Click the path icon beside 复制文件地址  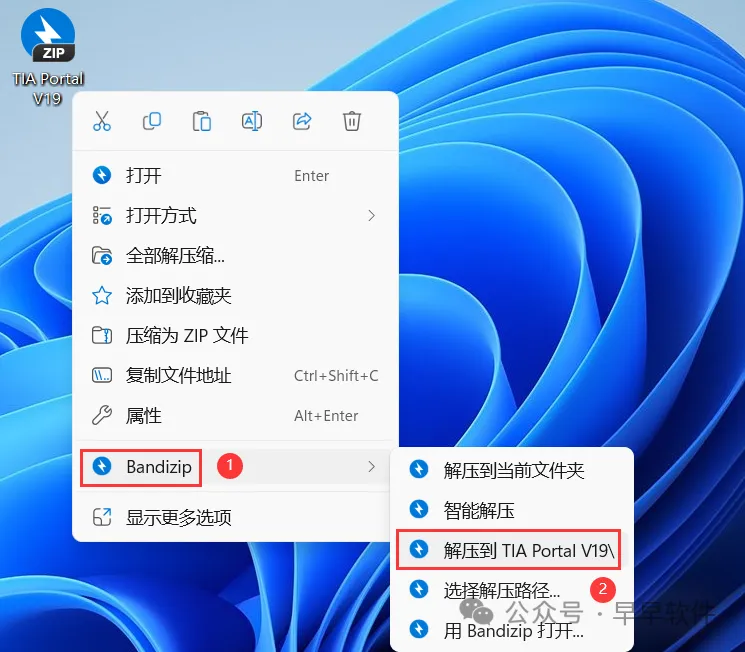pyautogui.click(x=102, y=375)
